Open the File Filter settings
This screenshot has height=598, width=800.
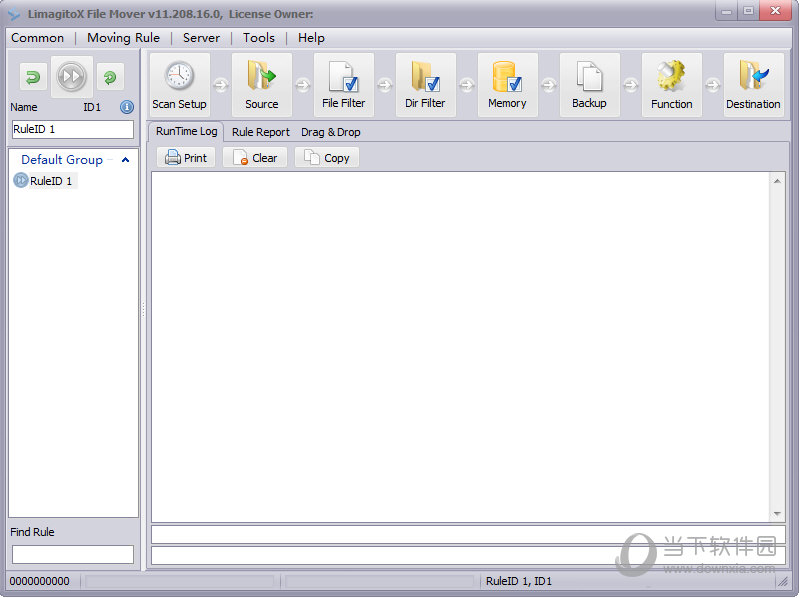[x=344, y=85]
